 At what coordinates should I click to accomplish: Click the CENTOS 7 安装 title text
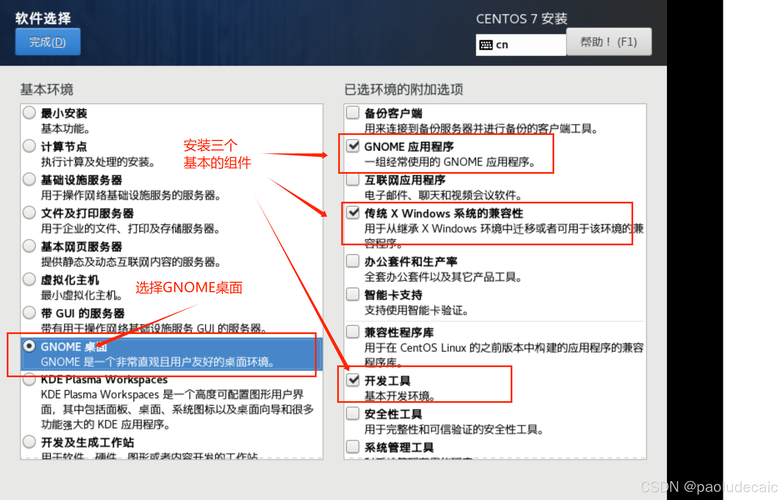[521, 19]
